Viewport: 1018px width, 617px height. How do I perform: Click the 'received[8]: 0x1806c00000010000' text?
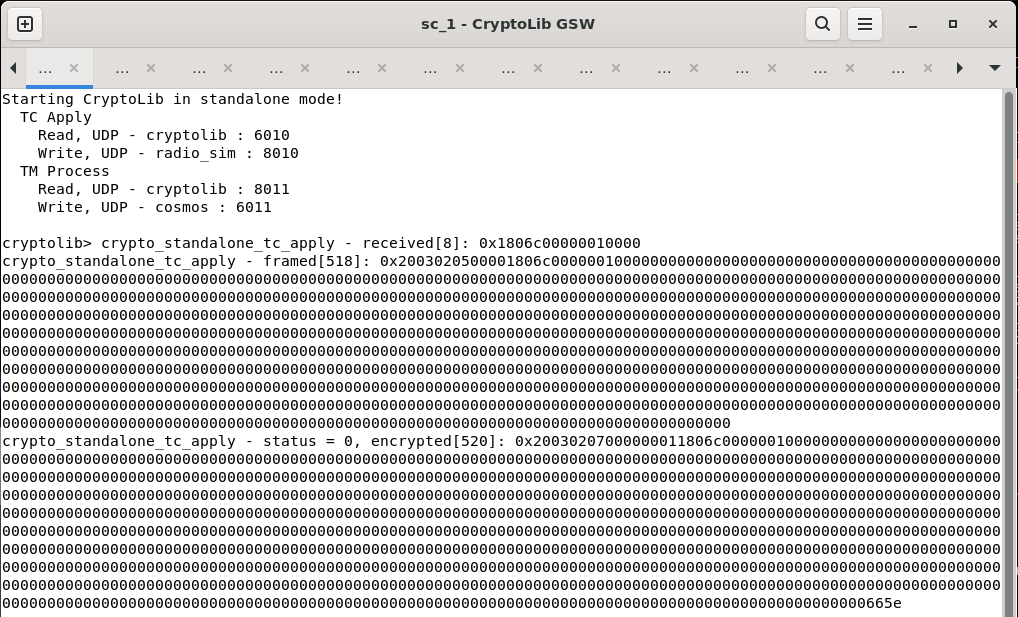[x=501, y=243]
